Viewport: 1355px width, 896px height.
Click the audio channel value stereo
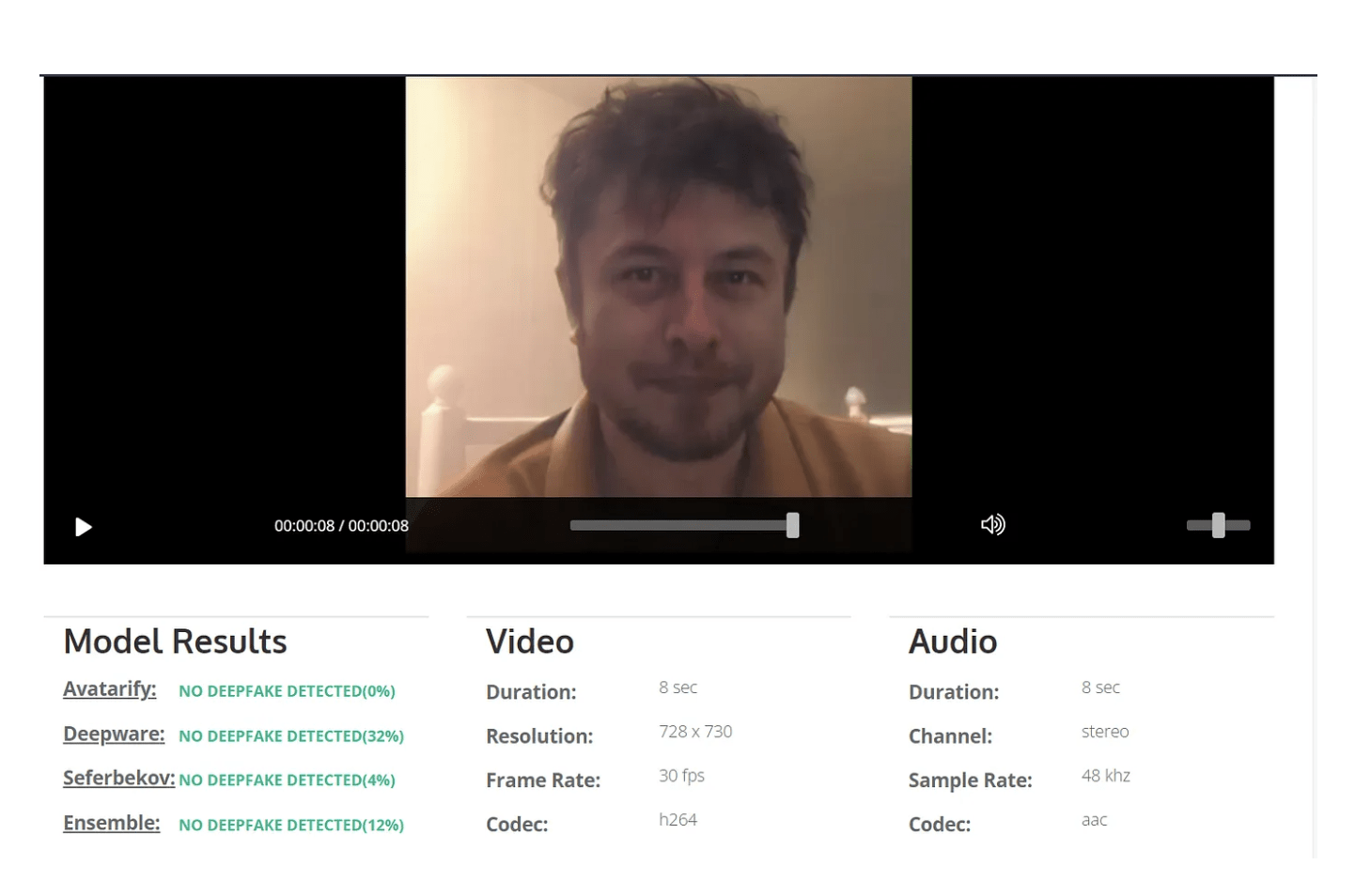point(1105,732)
